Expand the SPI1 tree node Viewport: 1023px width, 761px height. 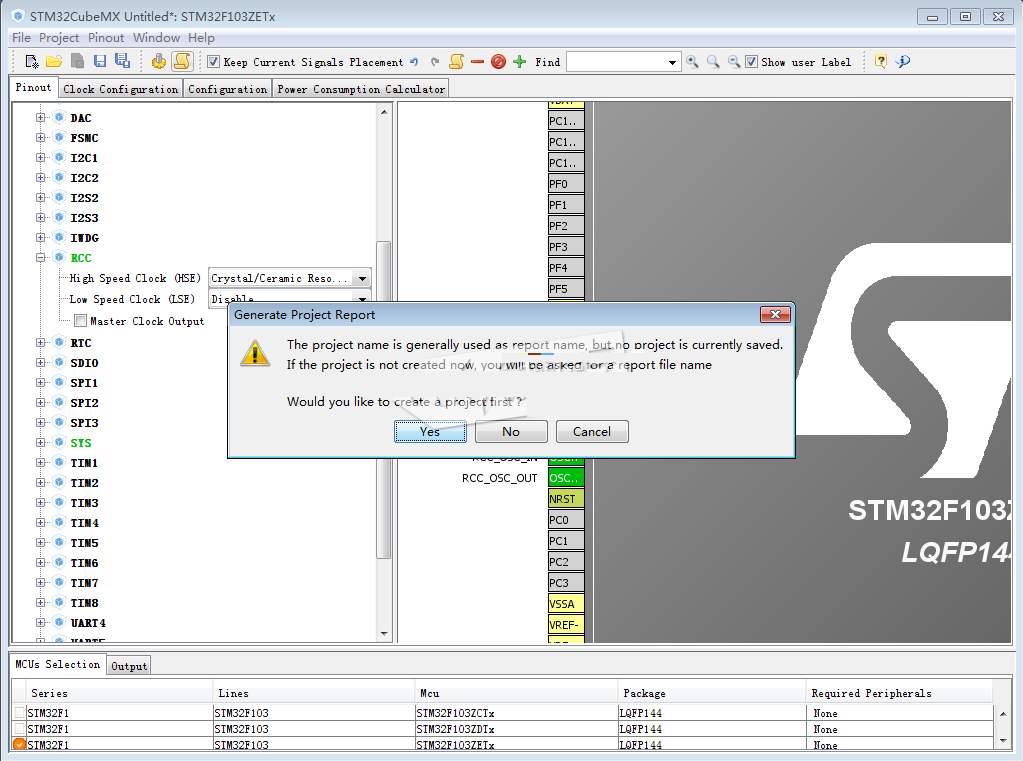[x=40, y=382]
